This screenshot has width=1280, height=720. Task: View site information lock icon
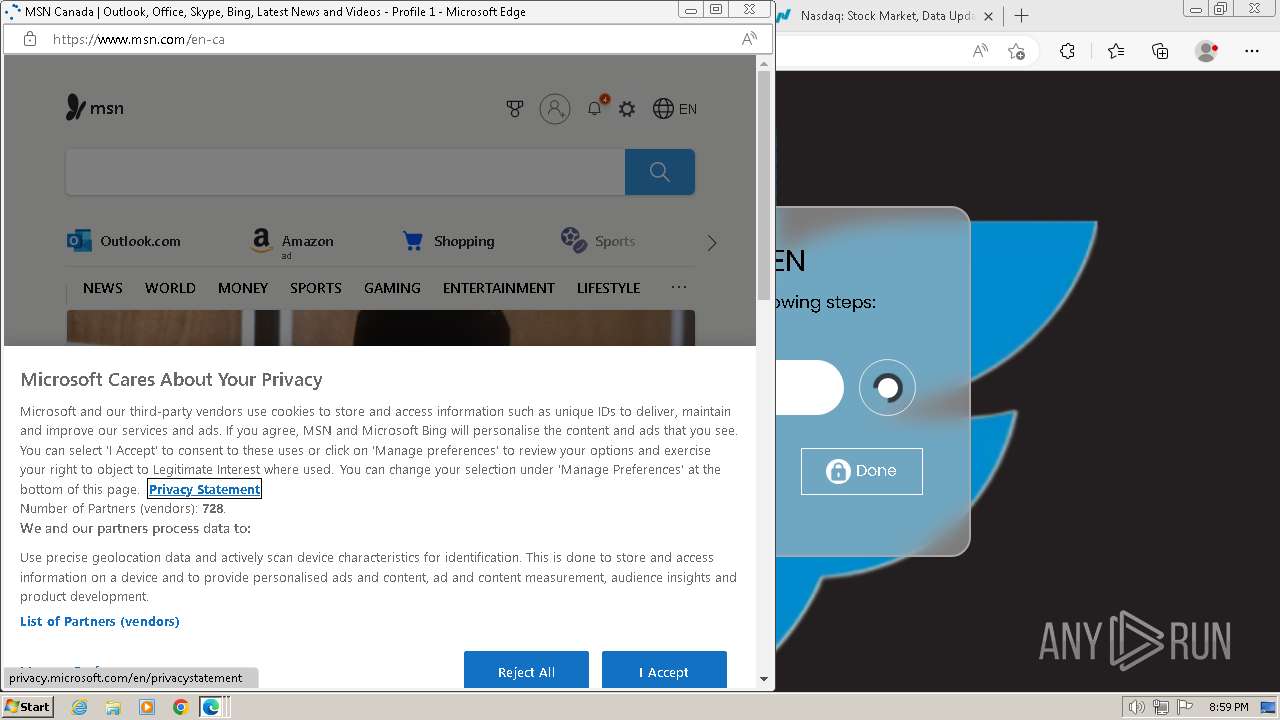[x=30, y=39]
